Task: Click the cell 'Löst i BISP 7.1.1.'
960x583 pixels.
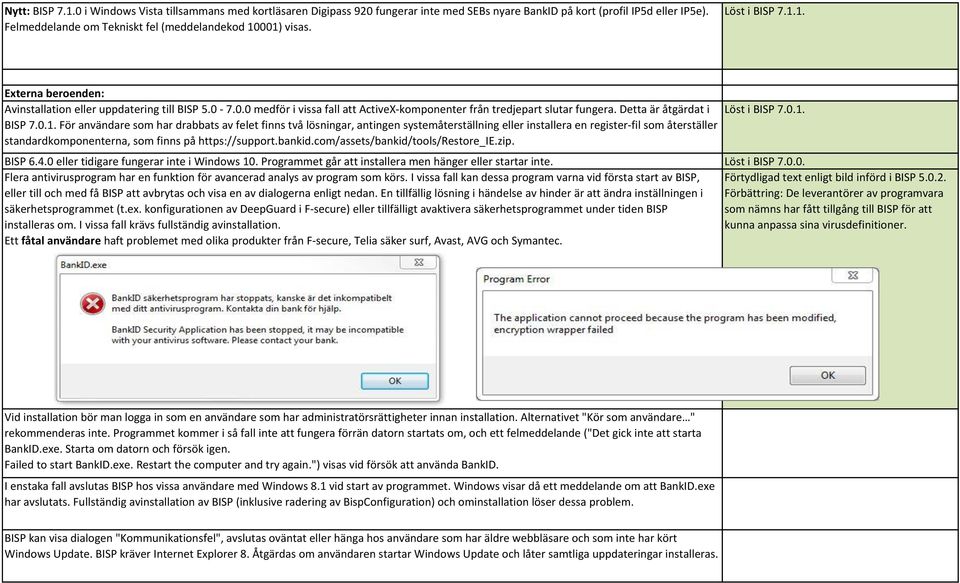Action: tap(840, 36)
